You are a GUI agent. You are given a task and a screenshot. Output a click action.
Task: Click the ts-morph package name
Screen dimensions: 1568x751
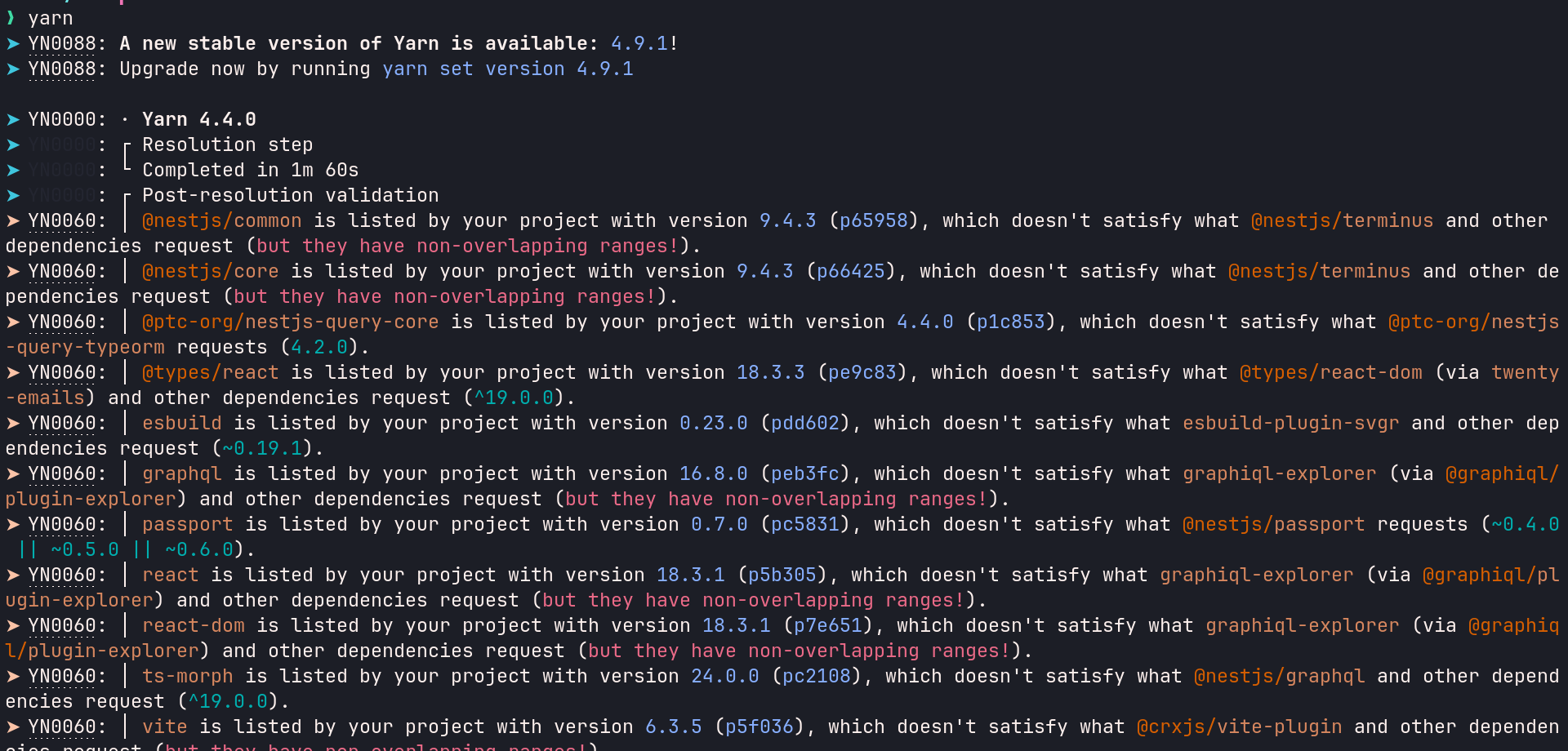pyautogui.click(x=188, y=676)
